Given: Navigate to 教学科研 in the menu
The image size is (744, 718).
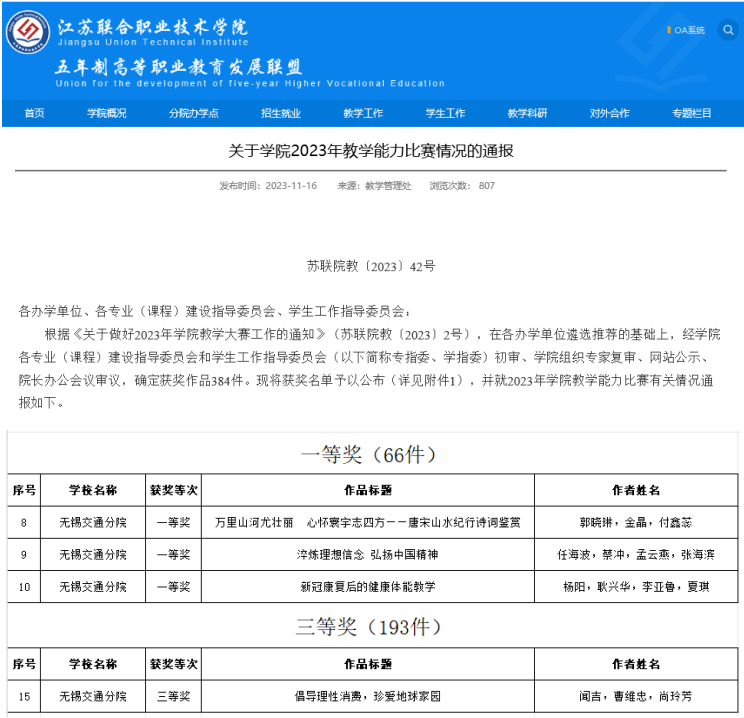Looking at the screenshot, I should pos(527,113).
